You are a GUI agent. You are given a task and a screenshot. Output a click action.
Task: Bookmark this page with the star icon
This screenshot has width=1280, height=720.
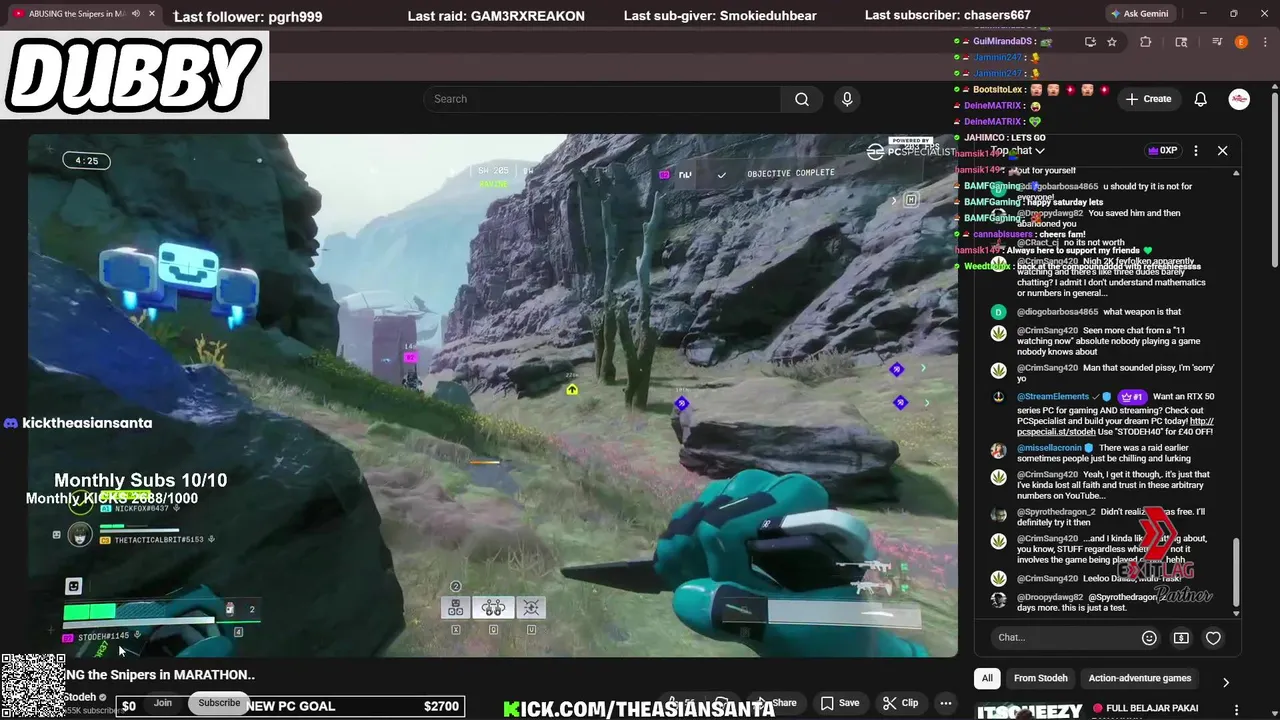[1112, 42]
